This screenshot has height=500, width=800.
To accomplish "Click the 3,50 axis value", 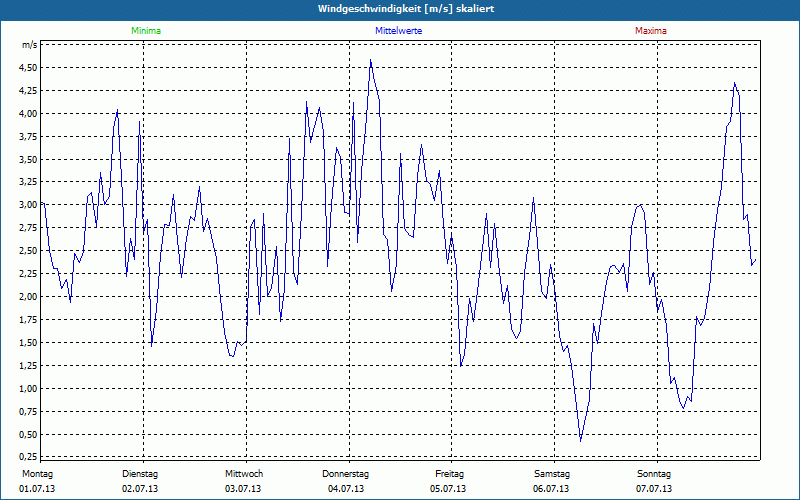I will point(29,160).
